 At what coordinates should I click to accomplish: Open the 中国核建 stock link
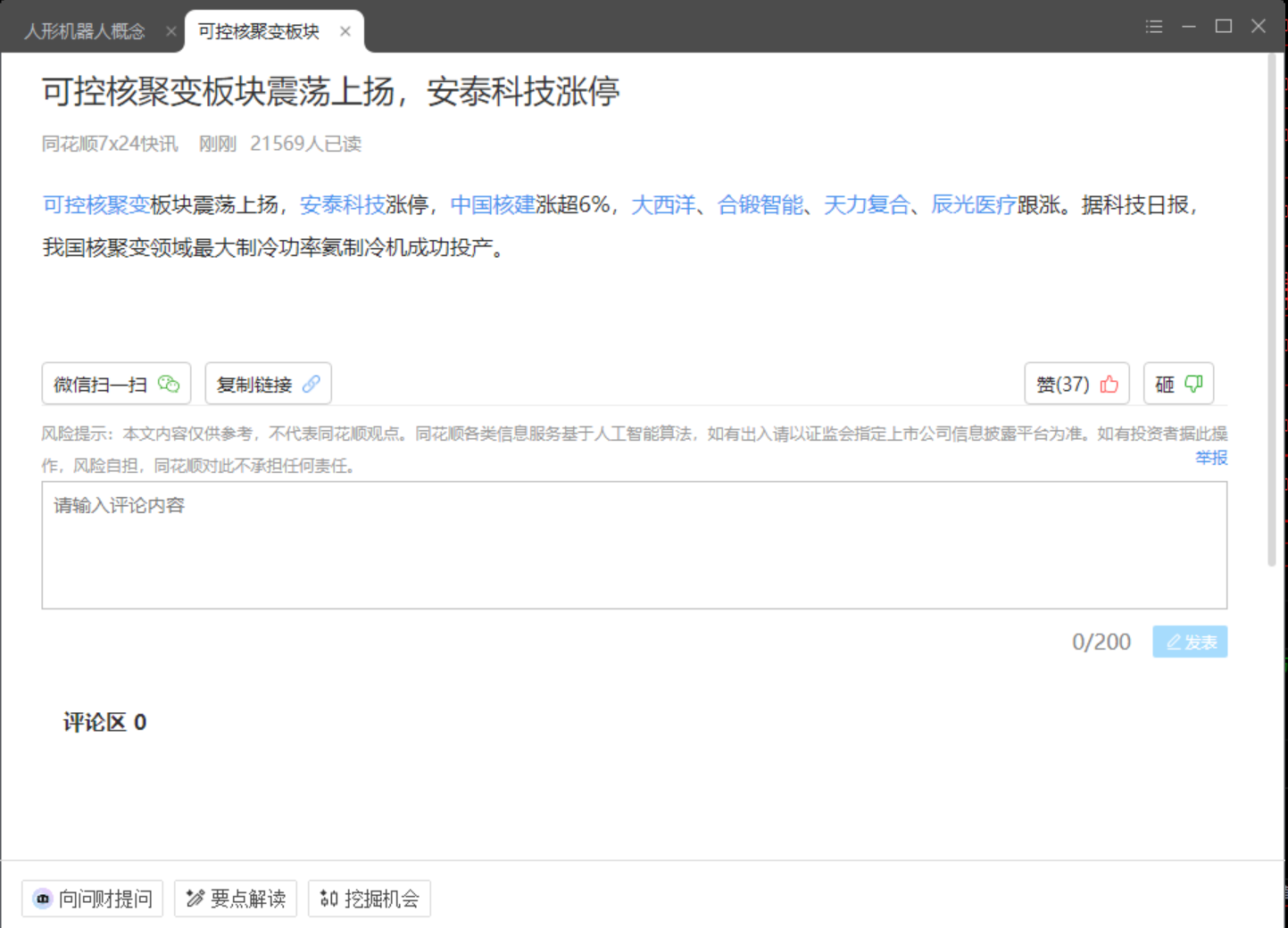(493, 205)
